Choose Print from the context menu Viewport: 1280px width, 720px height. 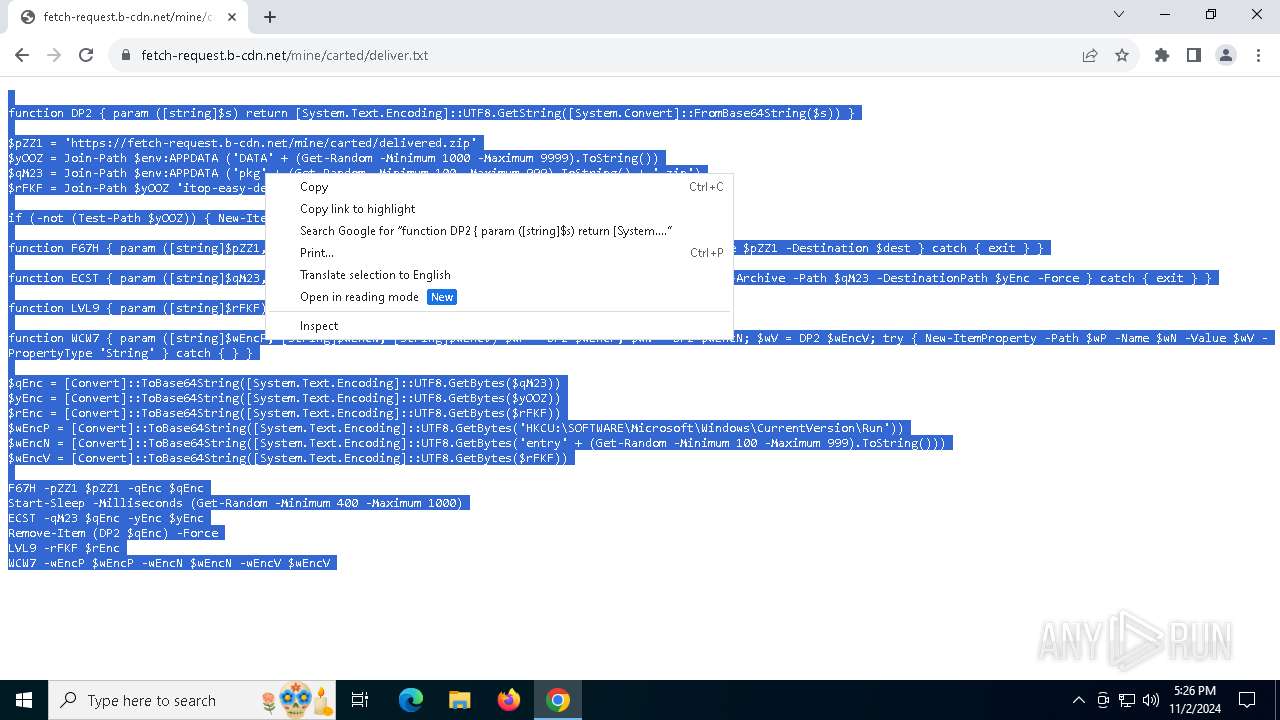499,253
